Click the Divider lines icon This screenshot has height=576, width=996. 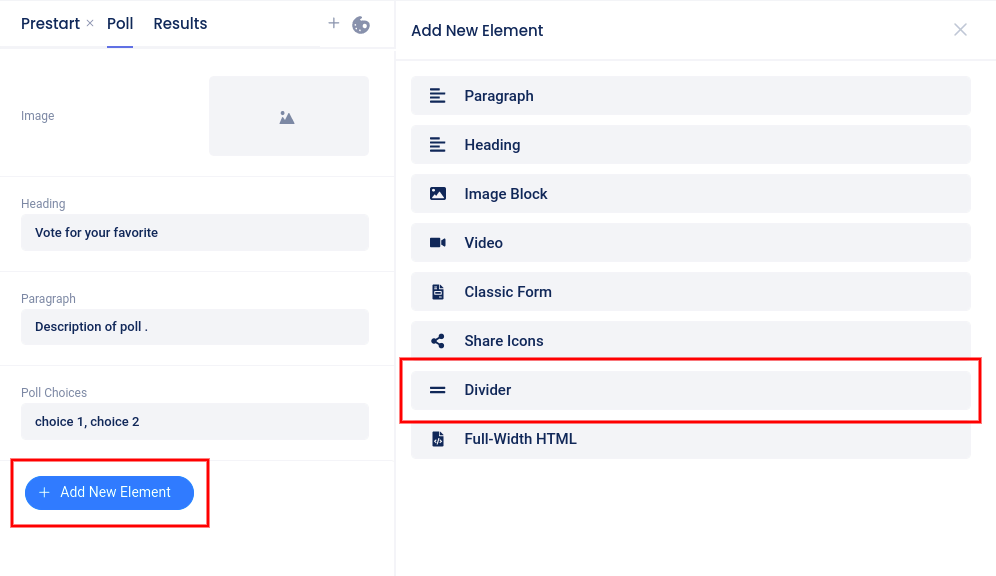[x=437, y=390]
